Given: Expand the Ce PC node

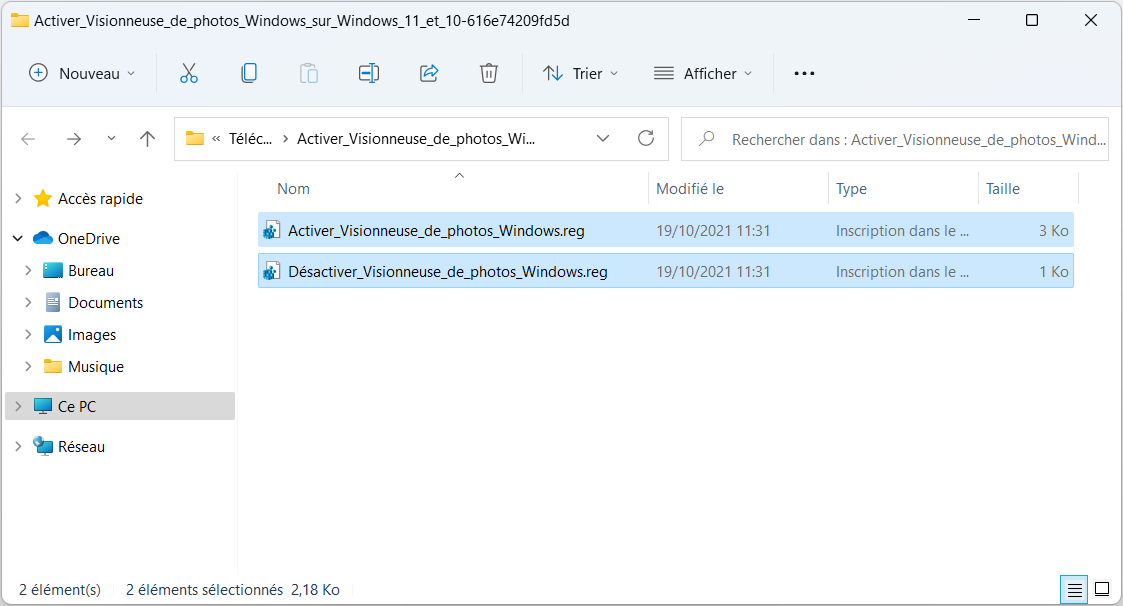Looking at the screenshot, I should (18, 406).
